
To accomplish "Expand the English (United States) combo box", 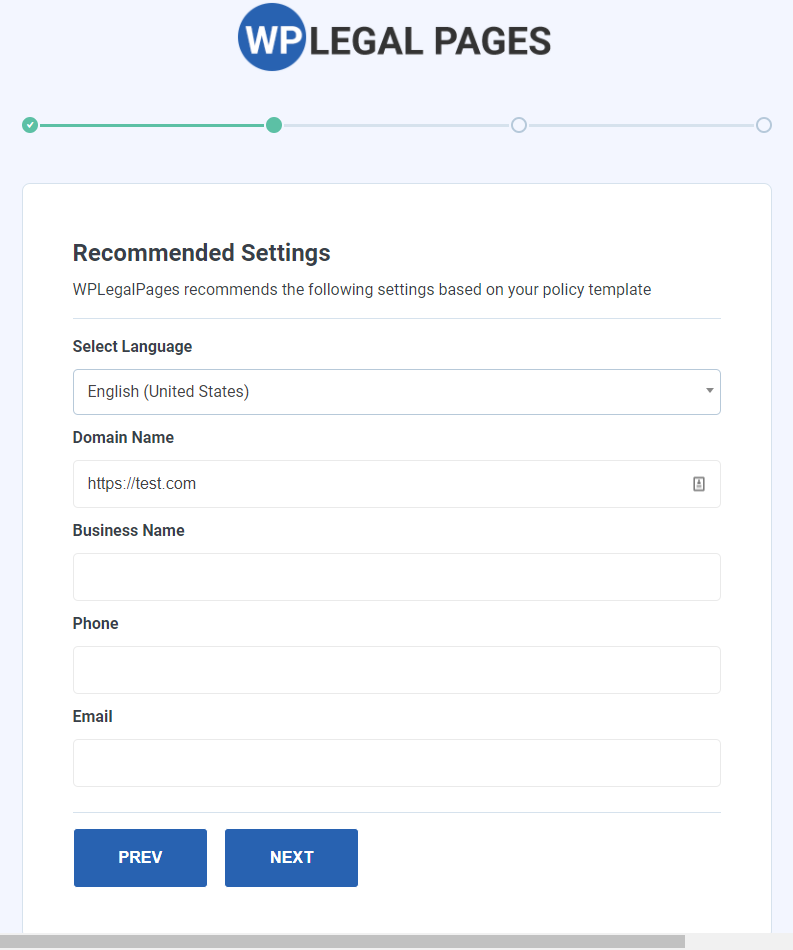I will (x=396, y=392).
